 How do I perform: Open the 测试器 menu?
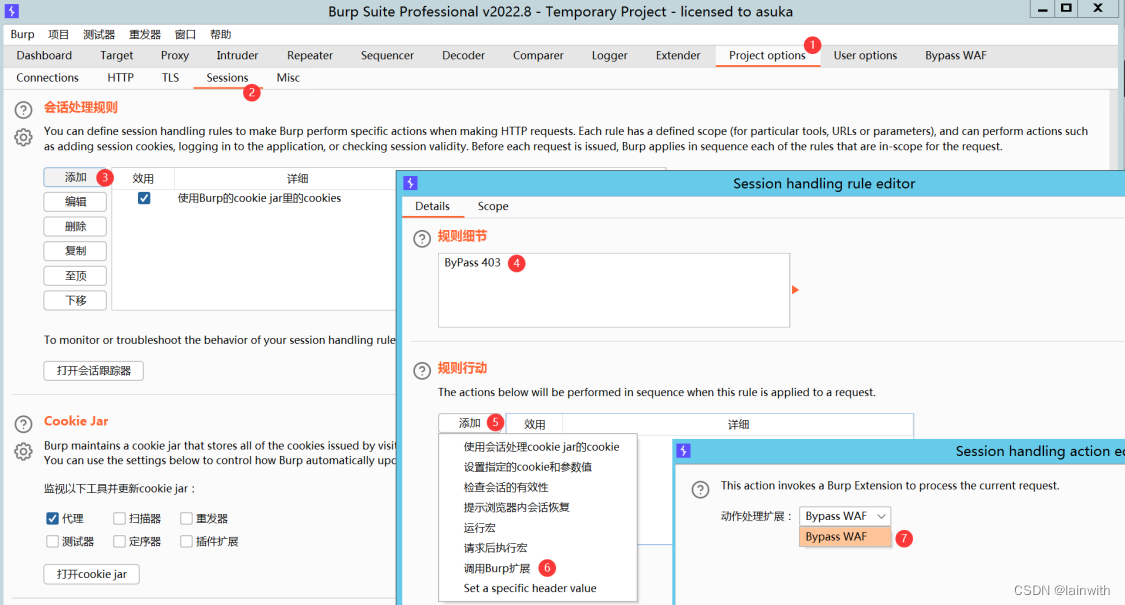[98, 34]
